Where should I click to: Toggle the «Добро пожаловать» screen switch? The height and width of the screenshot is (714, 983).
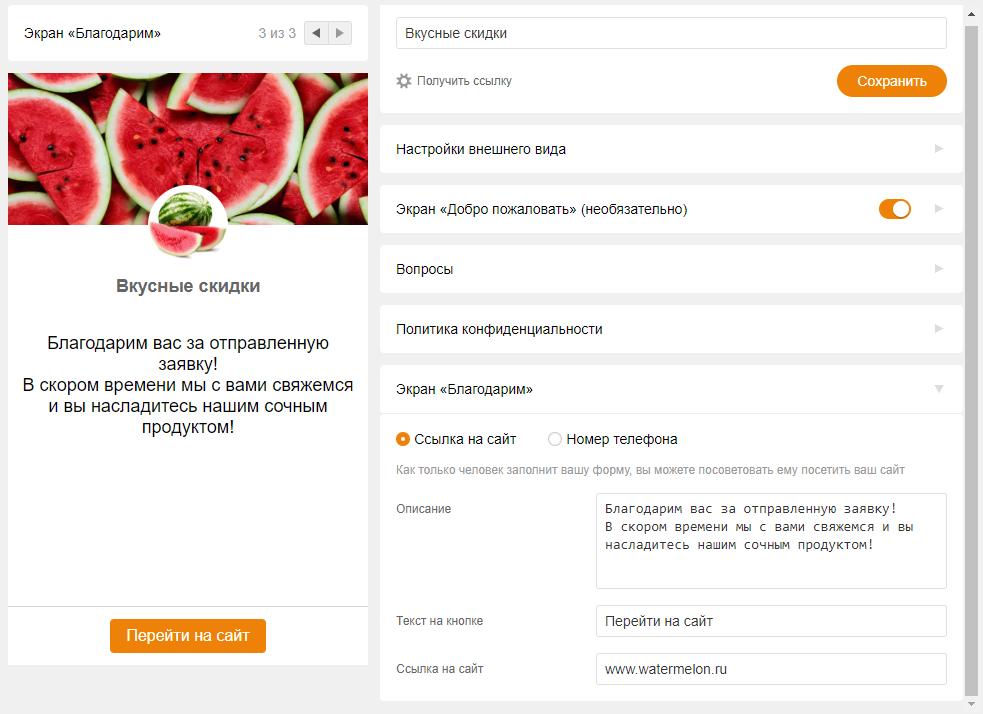894,209
